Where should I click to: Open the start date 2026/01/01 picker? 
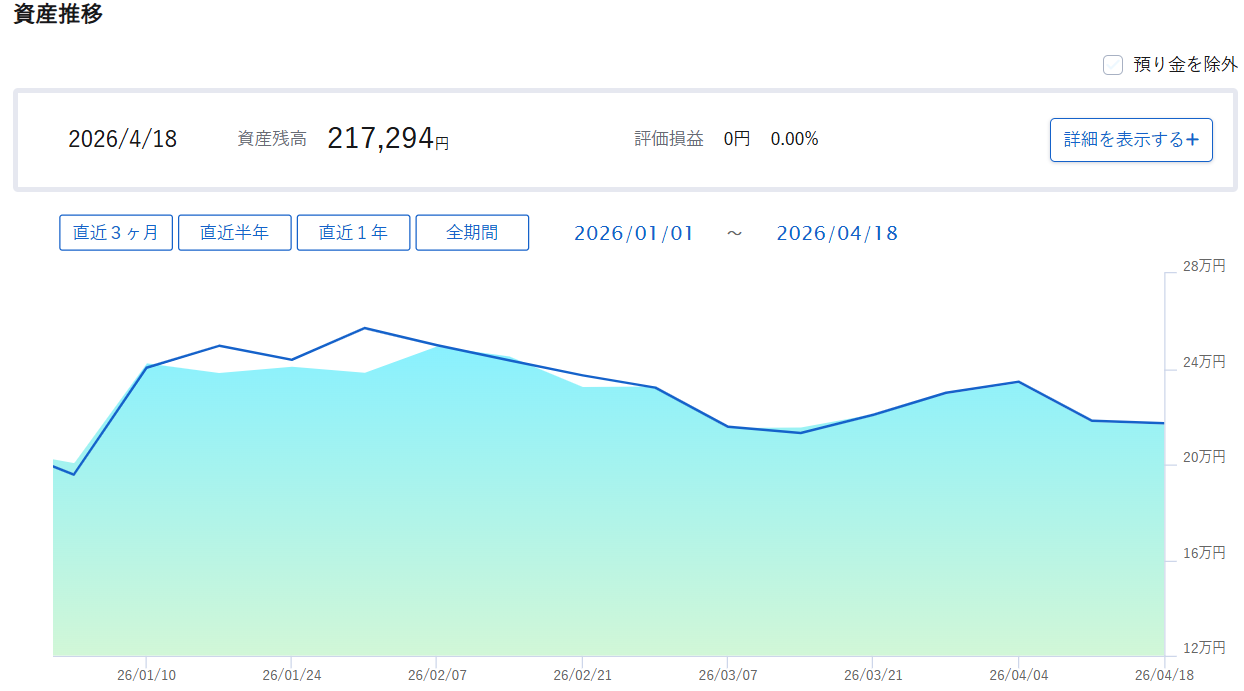[x=633, y=233]
